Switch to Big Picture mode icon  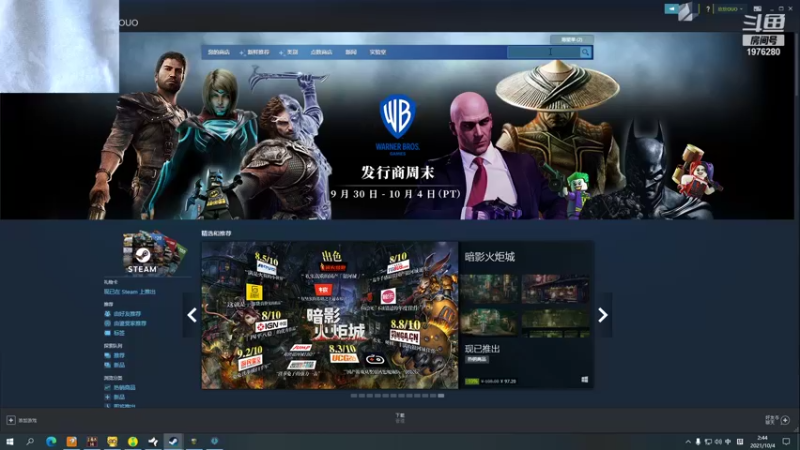pyautogui.click(x=758, y=9)
